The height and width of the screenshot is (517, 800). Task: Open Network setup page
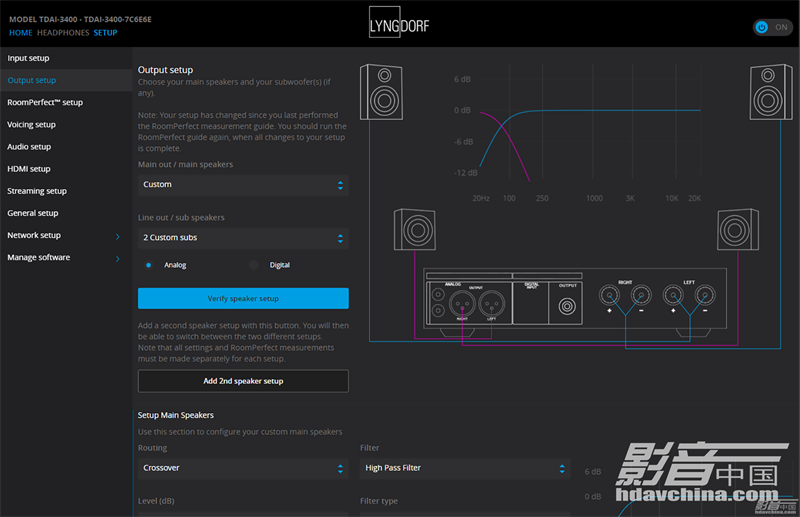tap(34, 235)
